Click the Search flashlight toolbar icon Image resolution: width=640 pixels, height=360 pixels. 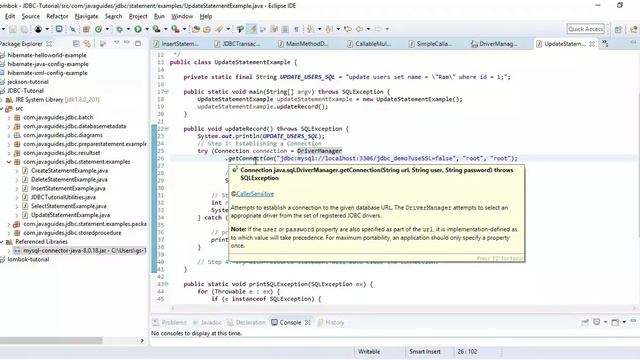219,29
